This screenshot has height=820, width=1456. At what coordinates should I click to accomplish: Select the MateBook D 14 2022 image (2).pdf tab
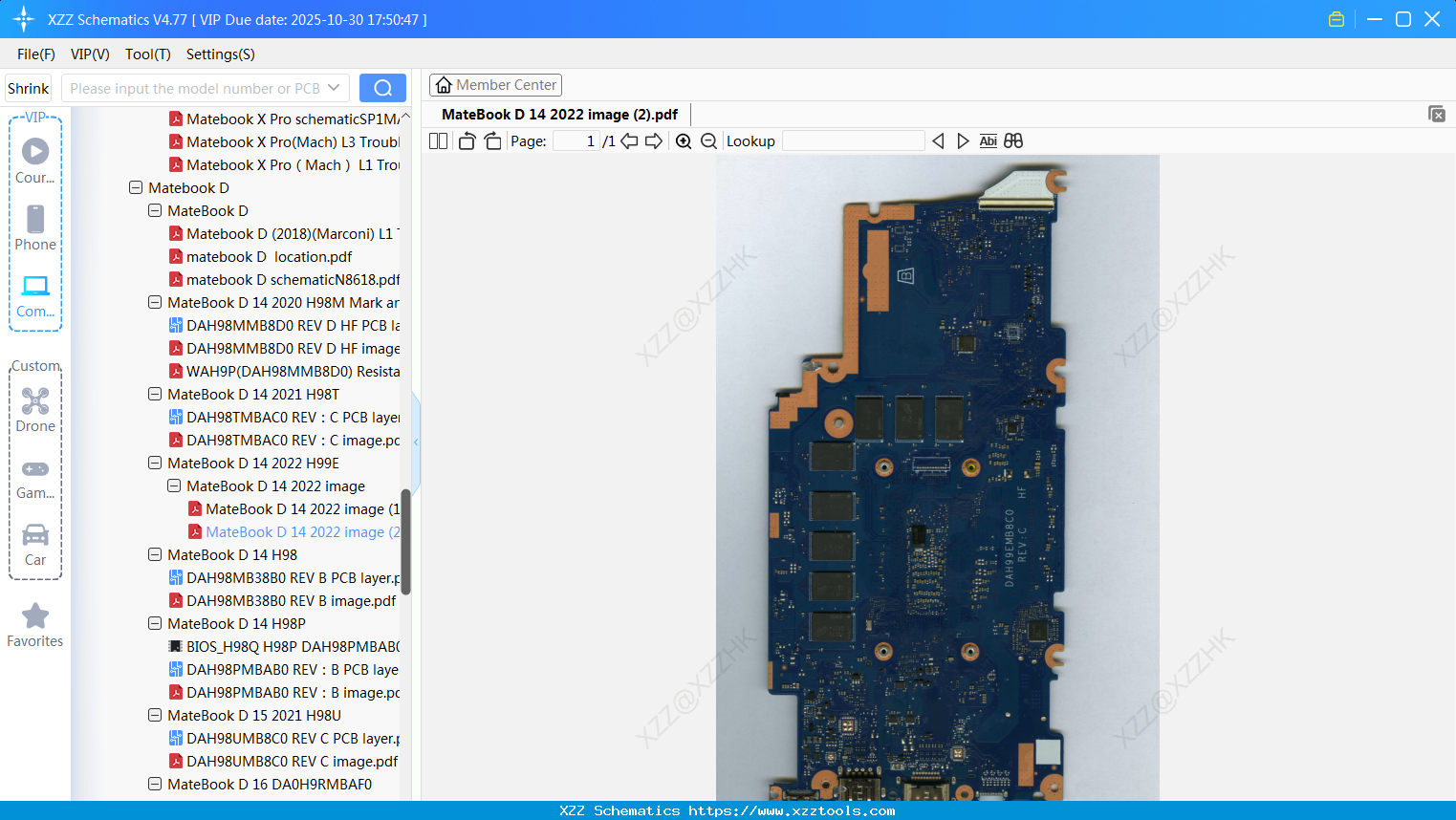pos(559,115)
